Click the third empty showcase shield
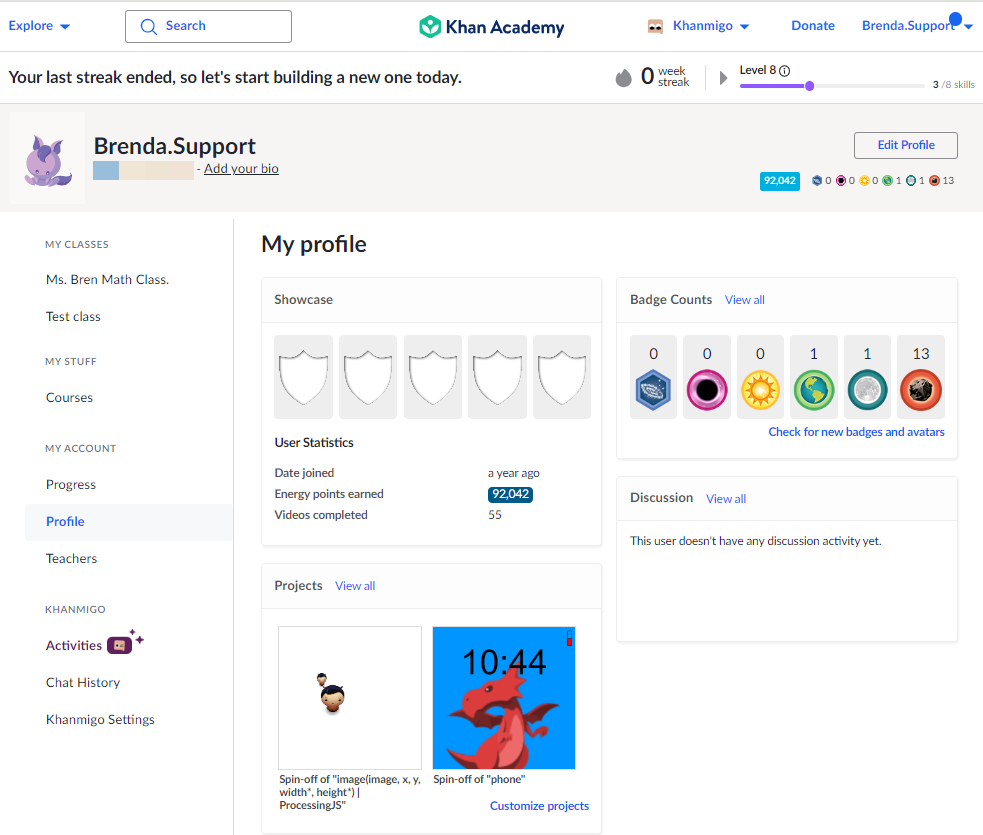Image resolution: width=983 pixels, height=835 pixels. point(433,377)
